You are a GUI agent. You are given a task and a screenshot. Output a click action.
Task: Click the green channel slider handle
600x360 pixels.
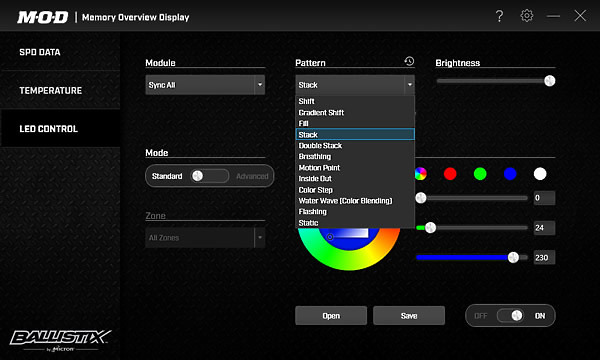pos(430,228)
